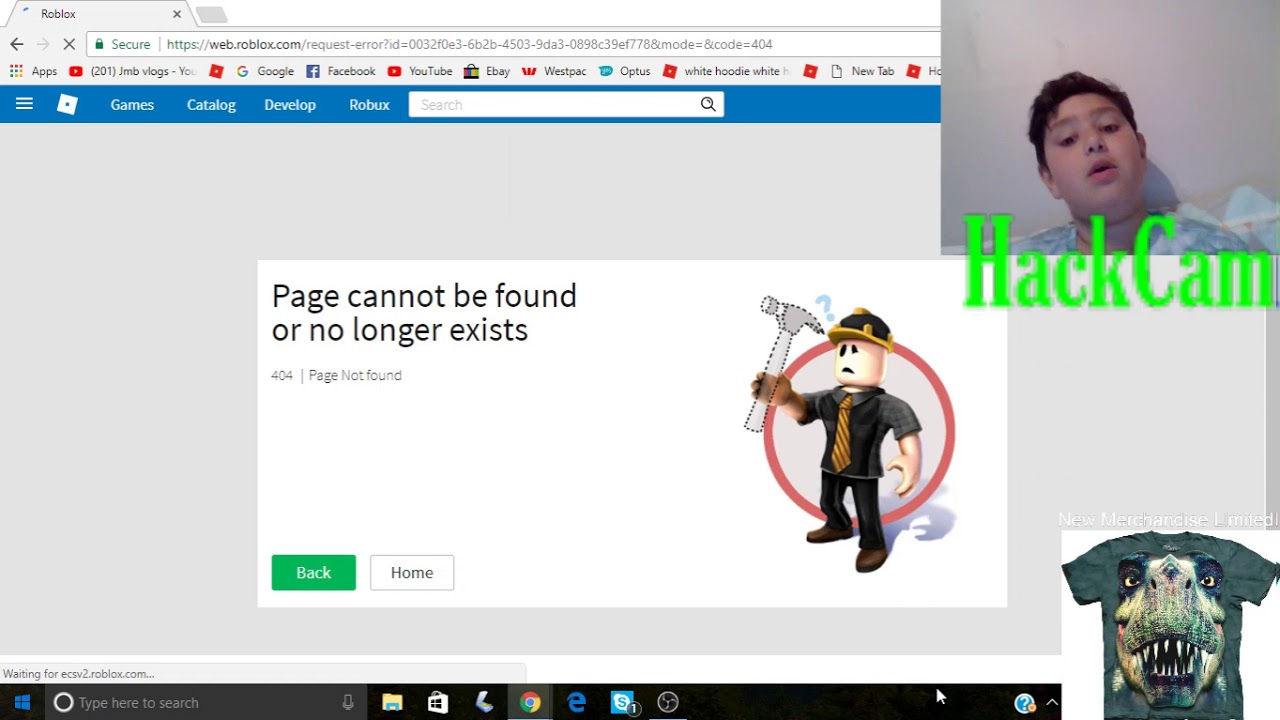Click the green Back button
1280x720 pixels.
click(x=313, y=572)
